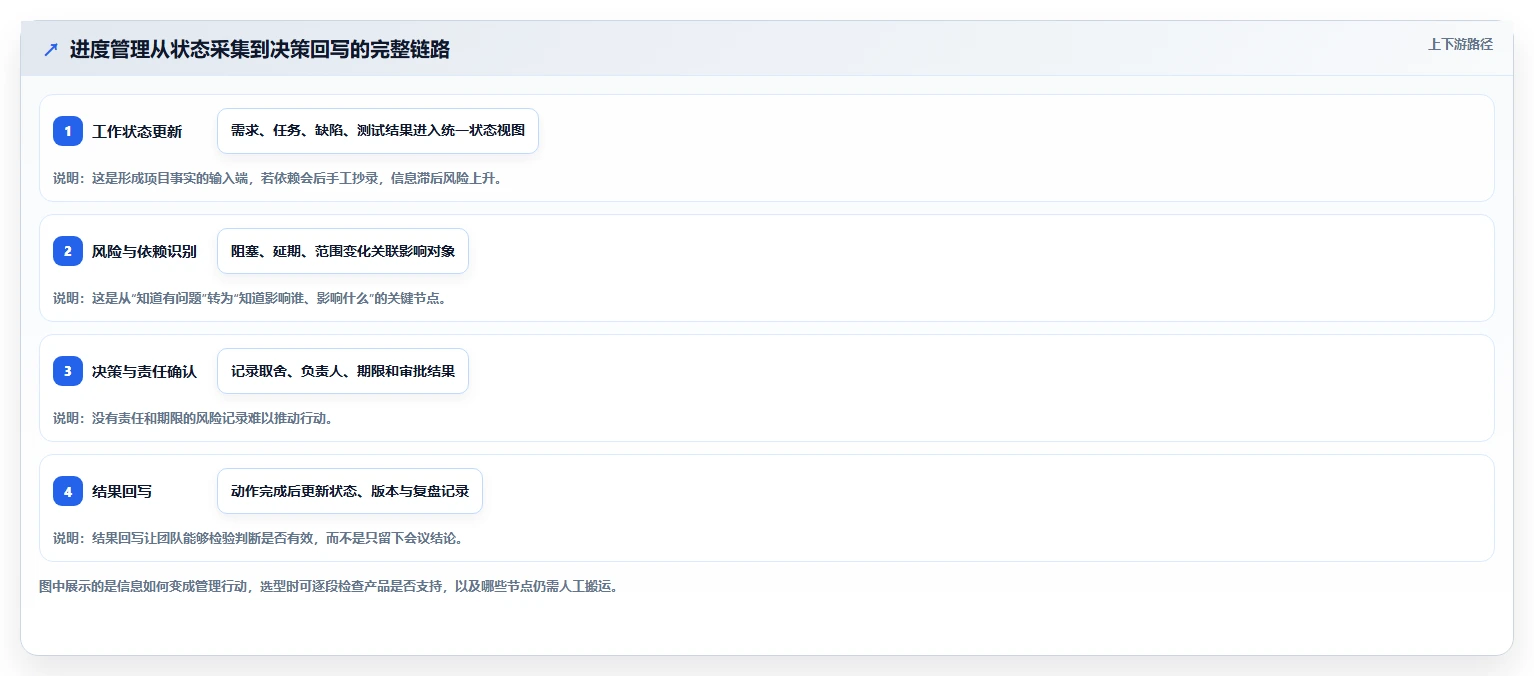Click the note 这是形成项目事实的输入端
This screenshot has height=676, width=1534.
tap(277, 179)
